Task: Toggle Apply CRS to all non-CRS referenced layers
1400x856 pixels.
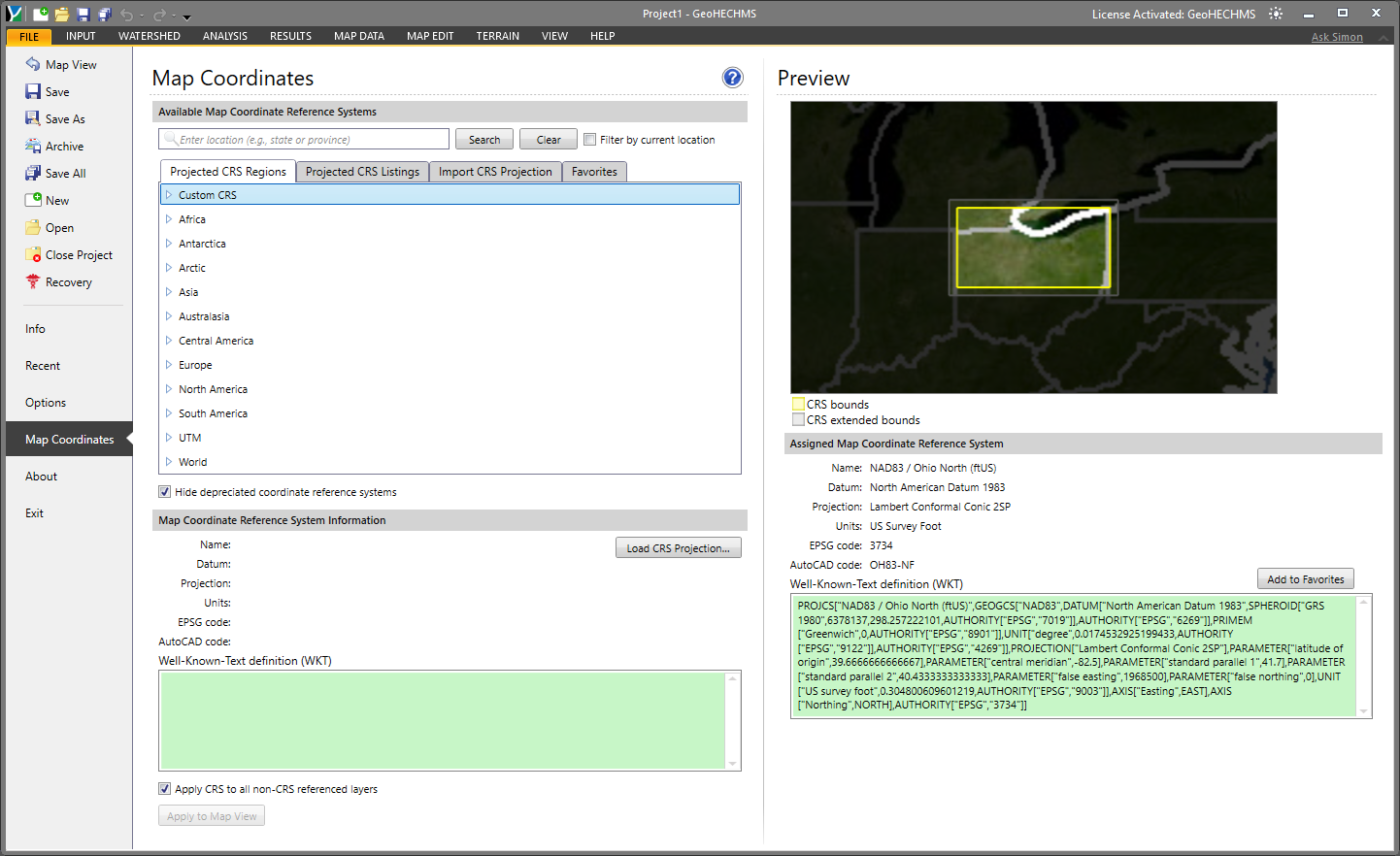Action: click(165, 789)
